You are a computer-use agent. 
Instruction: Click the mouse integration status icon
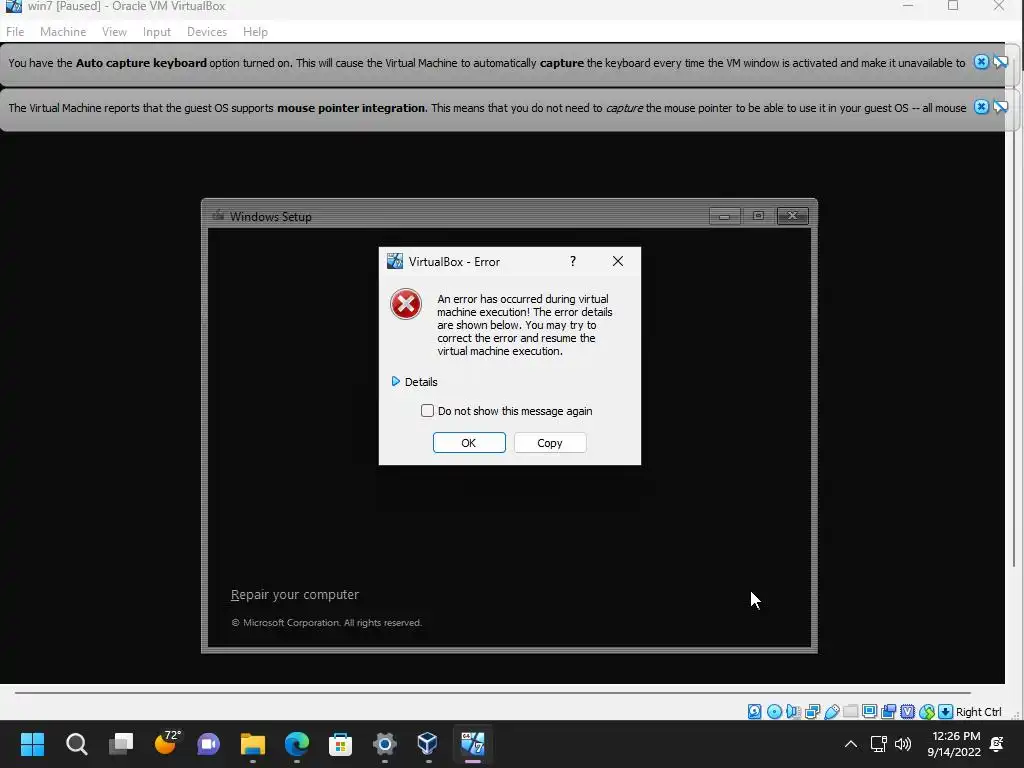point(927,712)
